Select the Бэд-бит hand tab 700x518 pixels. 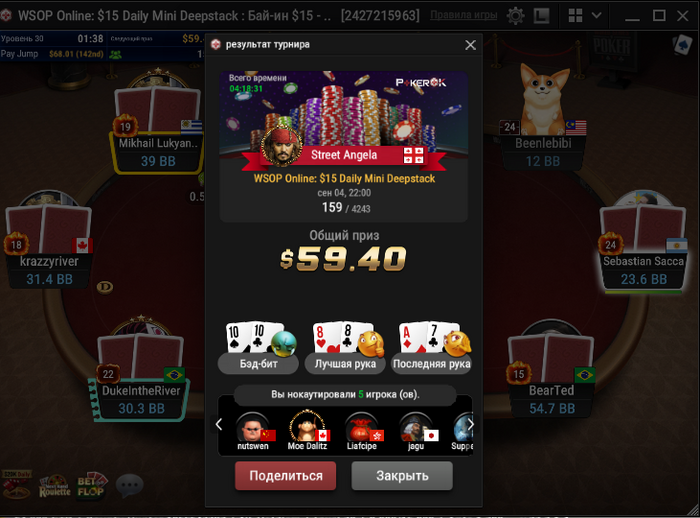coord(258,364)
